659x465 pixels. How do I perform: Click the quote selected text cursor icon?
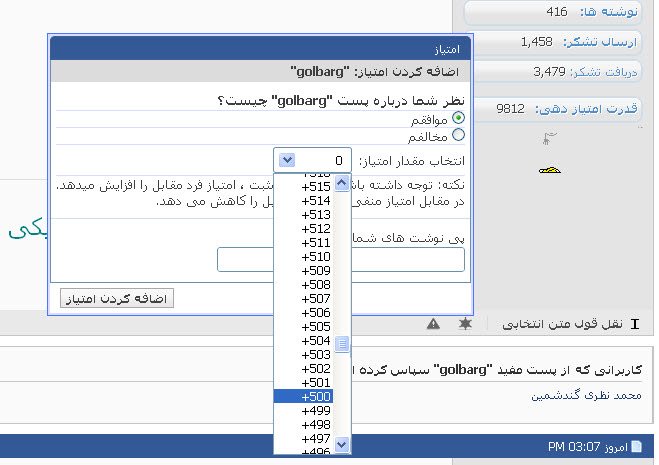coord(635,324)
